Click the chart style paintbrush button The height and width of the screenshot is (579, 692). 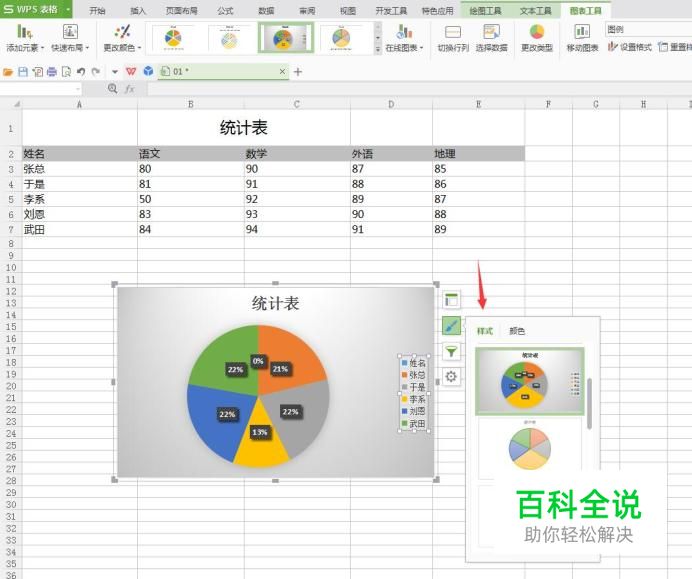tap(451, 326)
